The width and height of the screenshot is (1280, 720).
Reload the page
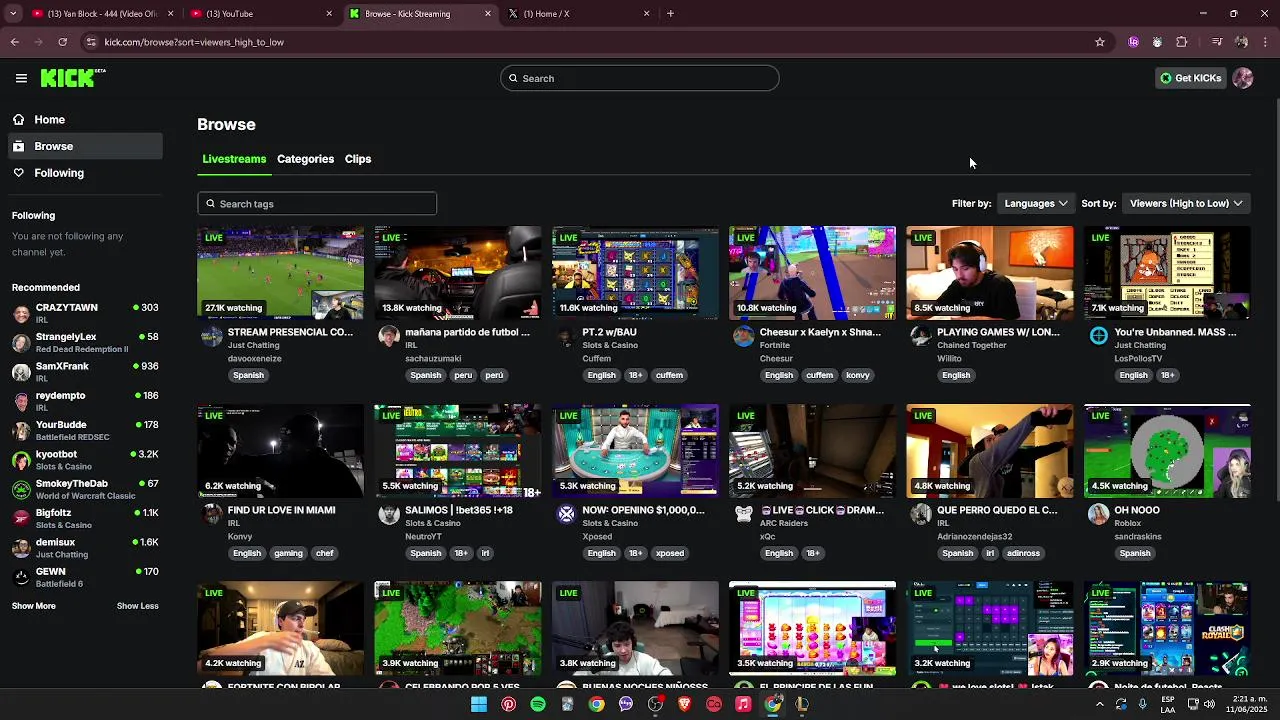(62, 42)
